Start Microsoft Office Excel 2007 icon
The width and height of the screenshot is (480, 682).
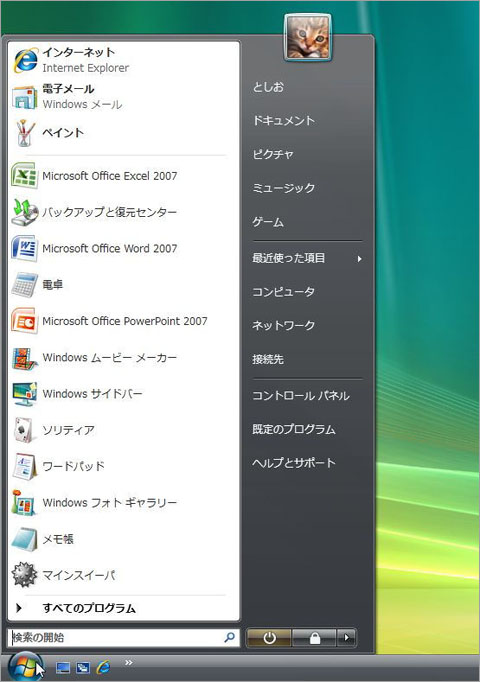tap(25, 176)
